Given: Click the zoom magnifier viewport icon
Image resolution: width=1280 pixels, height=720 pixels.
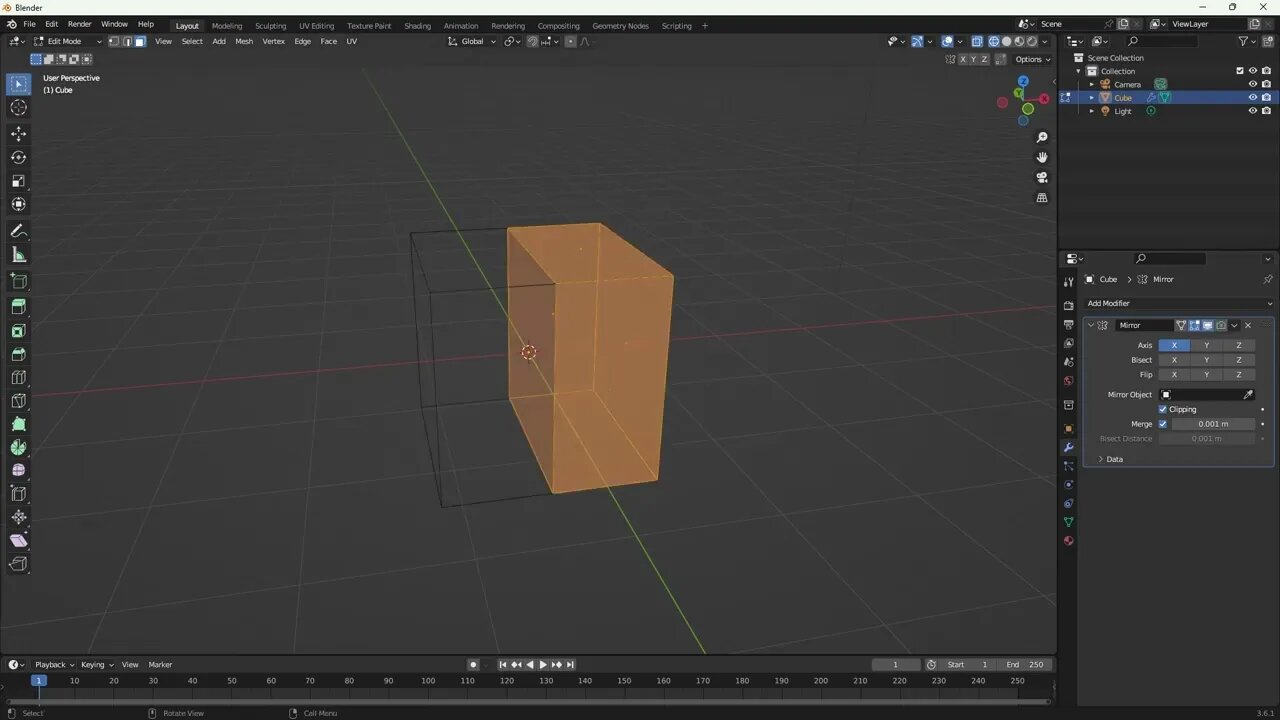Looking at the screenshot, I should point(1042,137).
